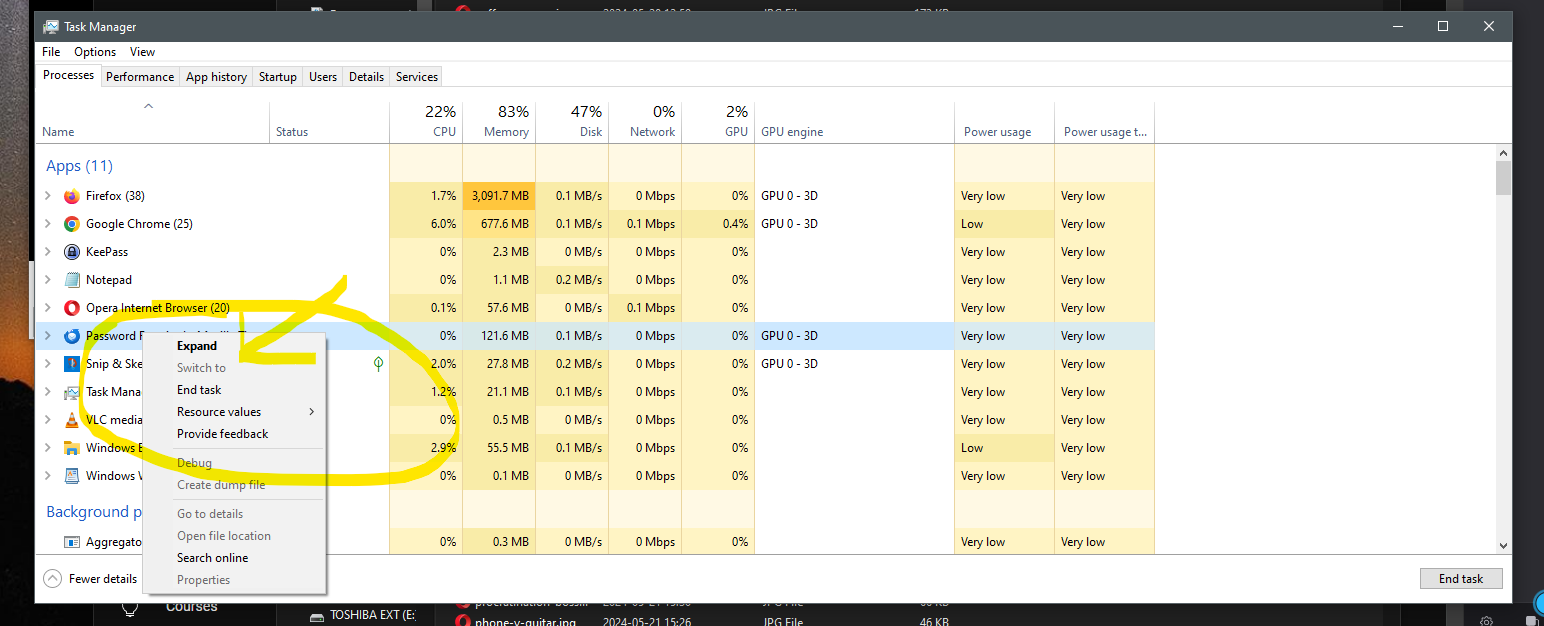Click the VLC media player cone icon
Image resolution: width=1544 pixels, height=626 pixels.
pos(71,420)
